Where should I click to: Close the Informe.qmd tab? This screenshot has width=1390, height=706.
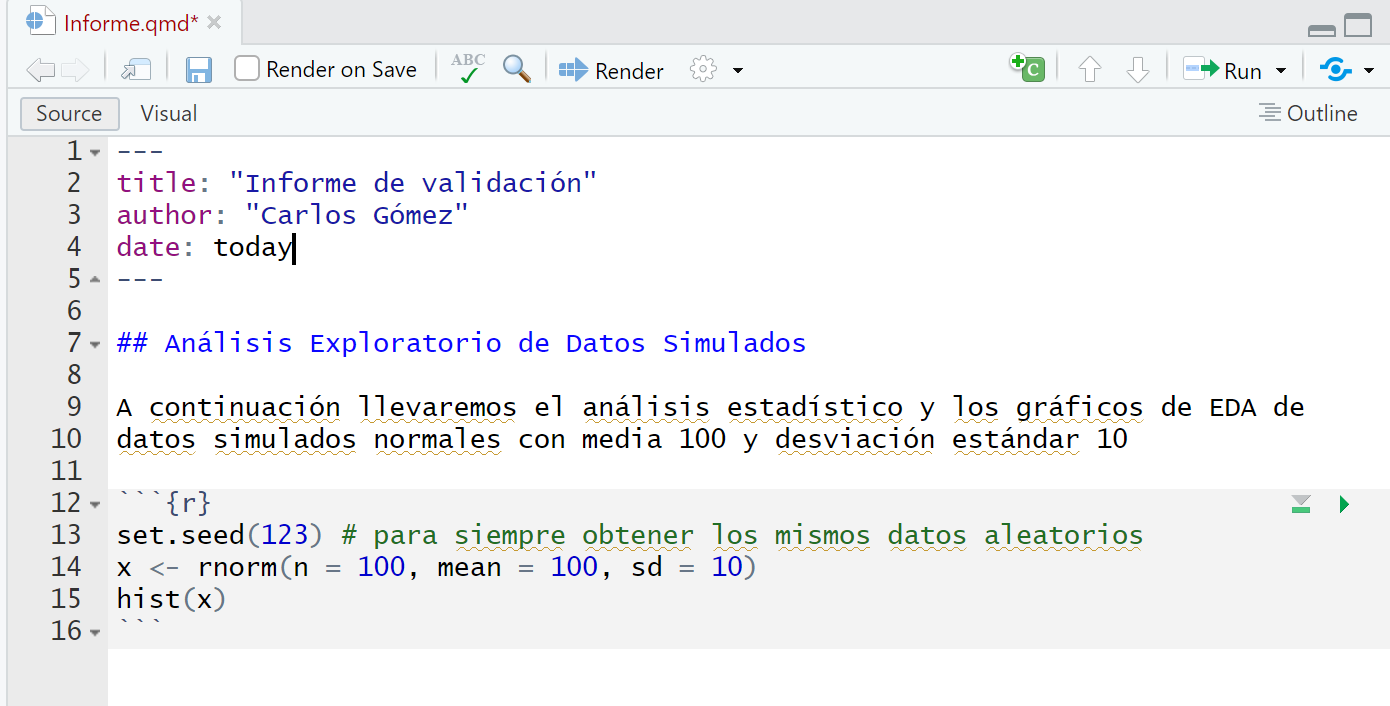(214, 23)
